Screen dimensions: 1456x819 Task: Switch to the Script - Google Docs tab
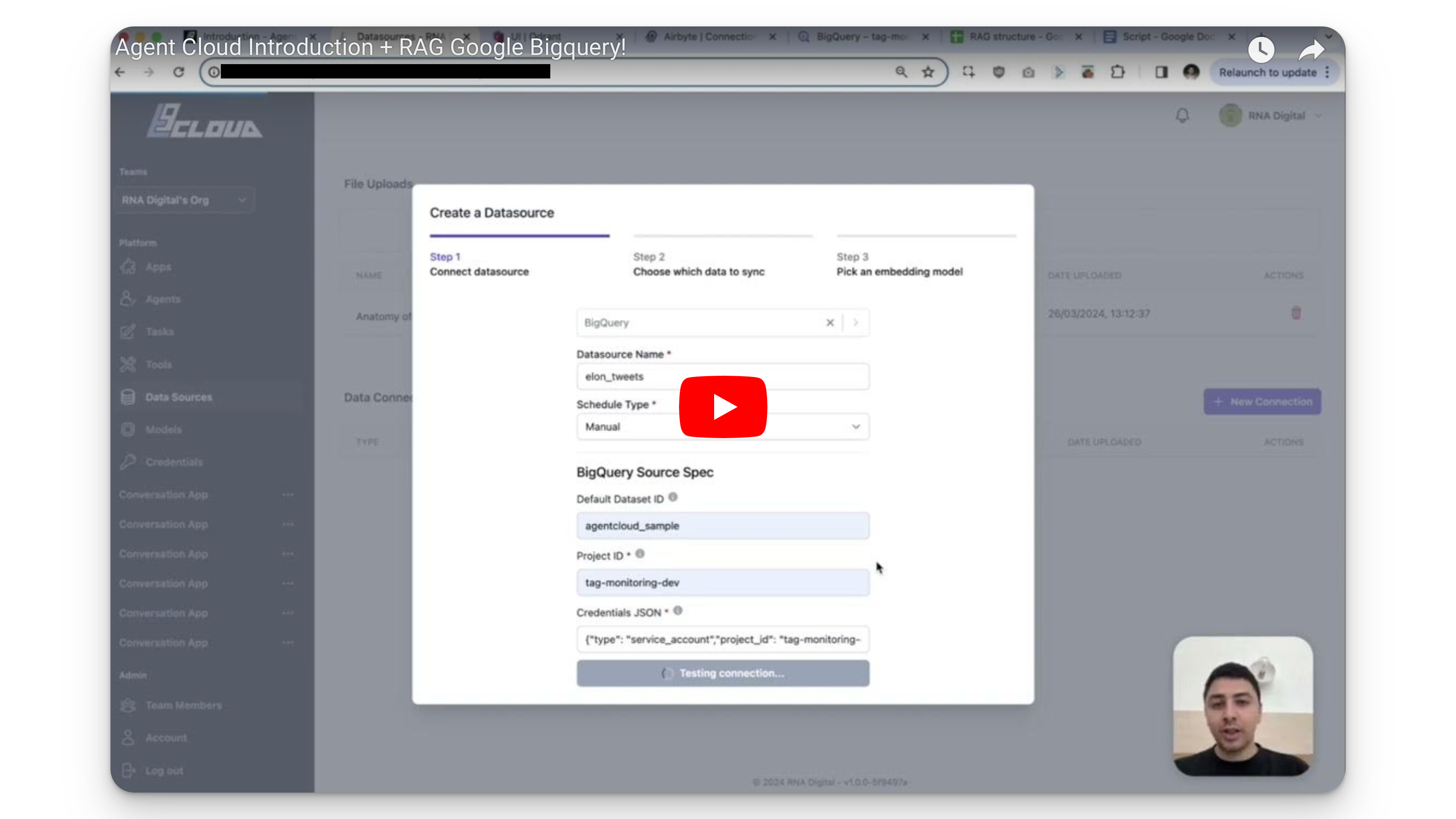tap(1168, 37)
